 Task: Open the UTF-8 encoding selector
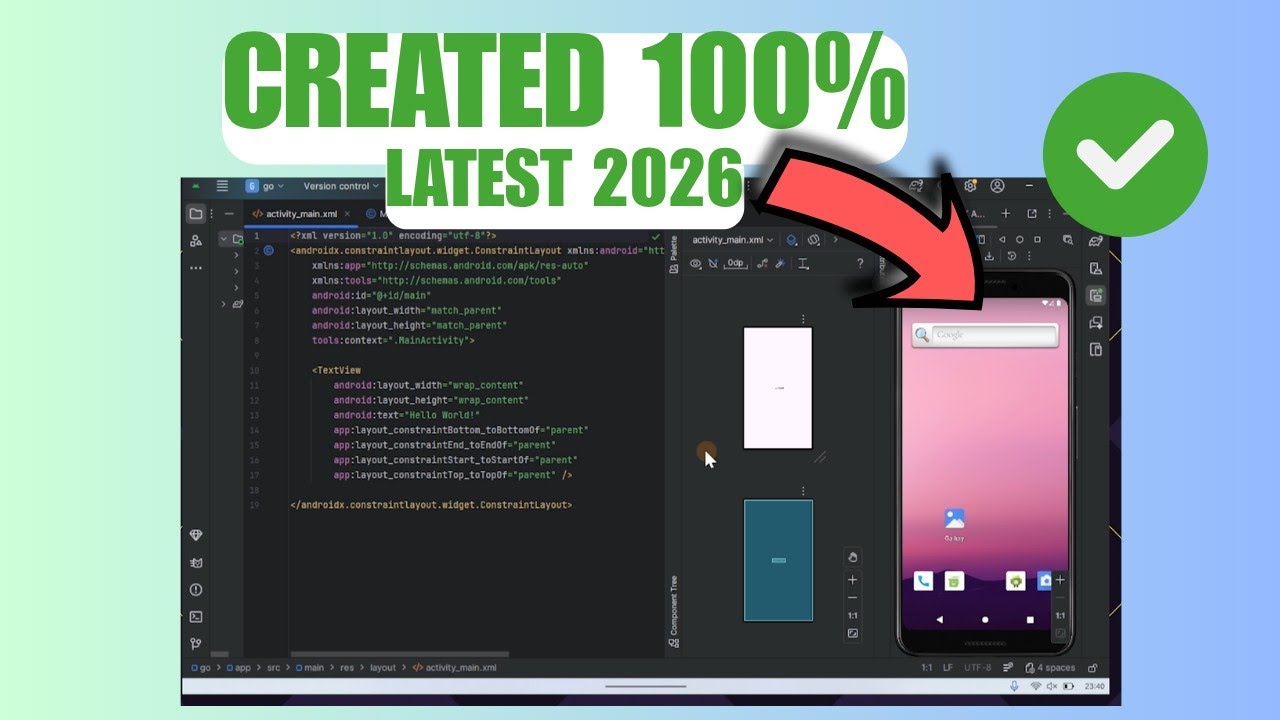(978, 668)
